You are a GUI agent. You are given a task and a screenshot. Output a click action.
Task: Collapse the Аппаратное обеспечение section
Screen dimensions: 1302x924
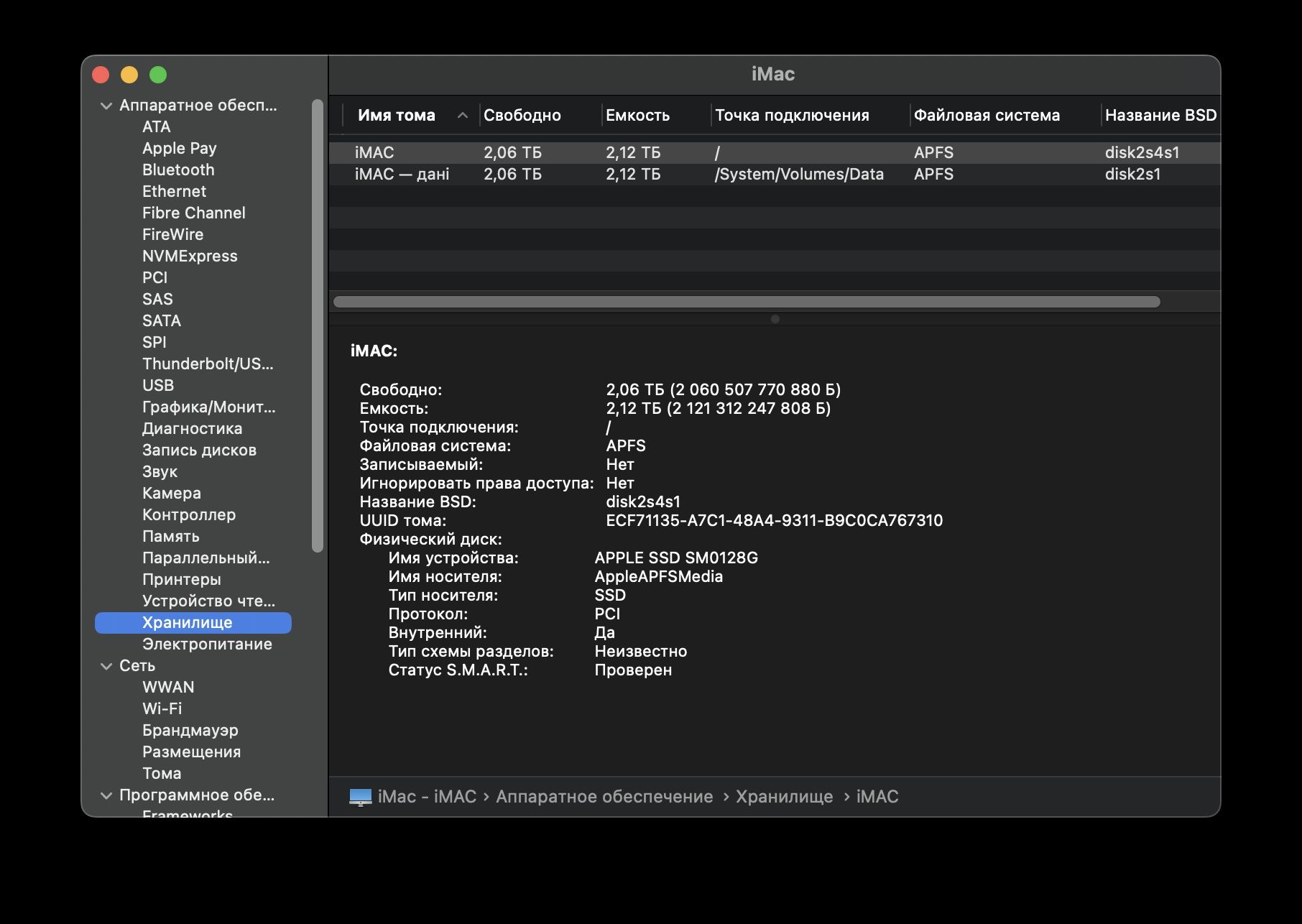point(106,106)
